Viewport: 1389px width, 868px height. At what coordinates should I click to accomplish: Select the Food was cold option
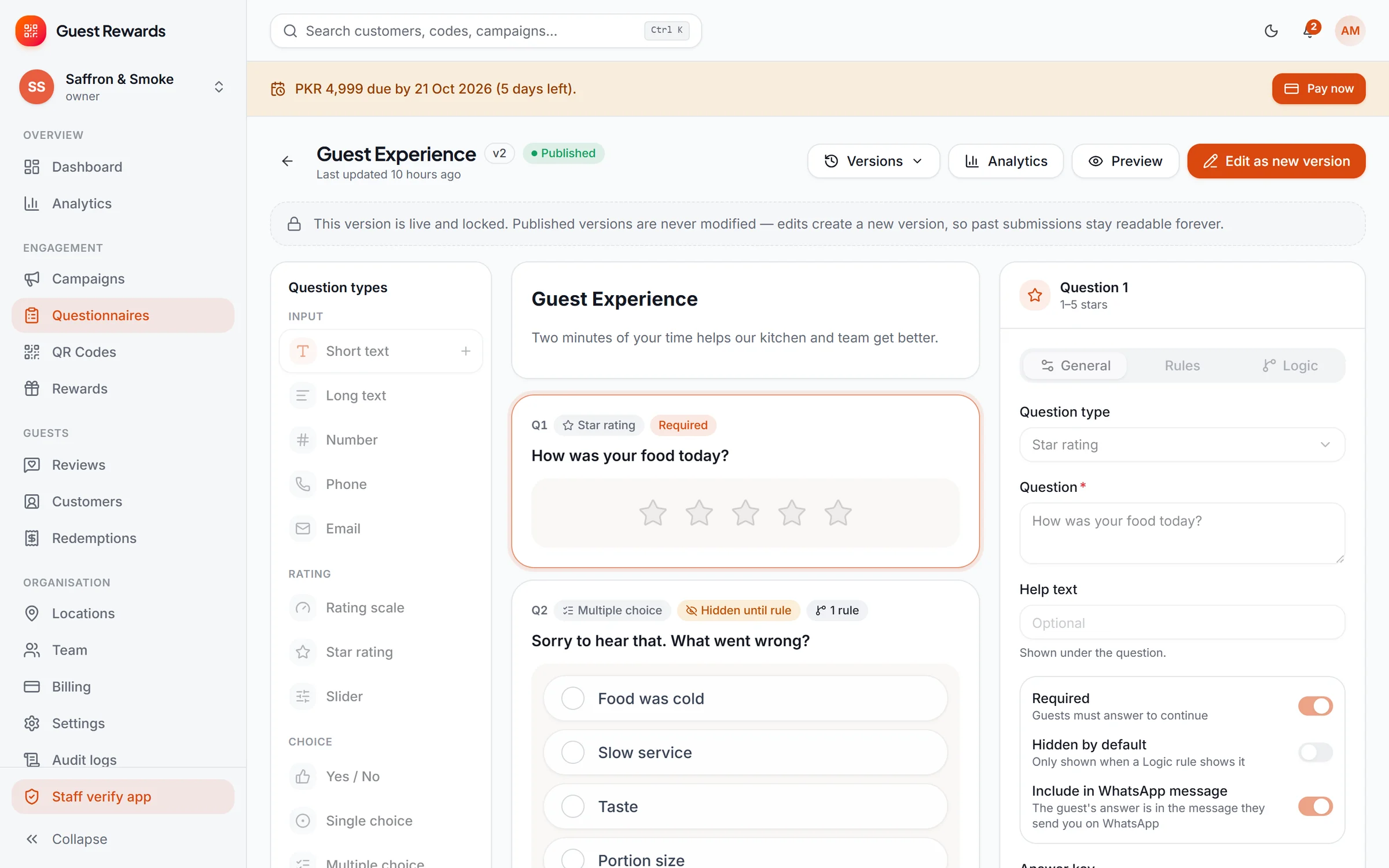point(745,698)
